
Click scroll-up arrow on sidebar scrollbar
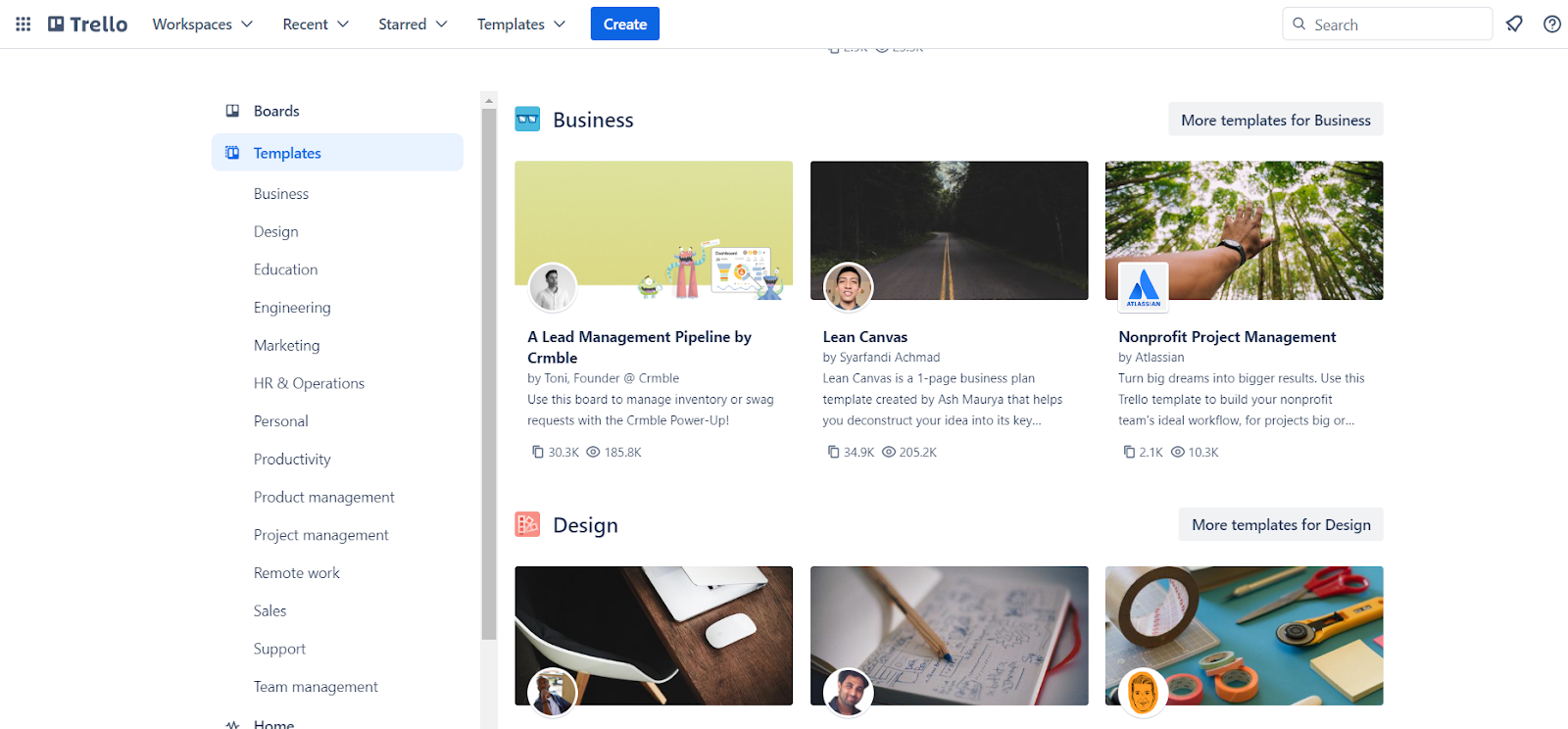[x=489, y=100]
